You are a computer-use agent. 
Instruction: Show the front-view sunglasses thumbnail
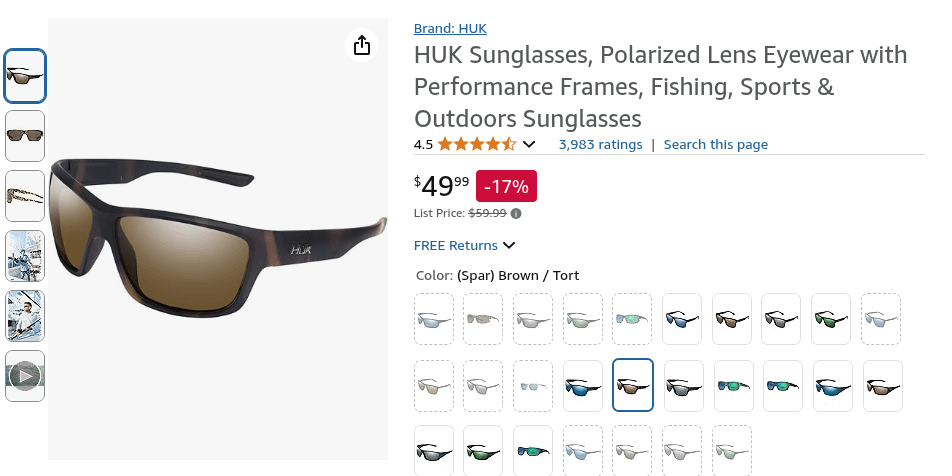pos(25,136)
